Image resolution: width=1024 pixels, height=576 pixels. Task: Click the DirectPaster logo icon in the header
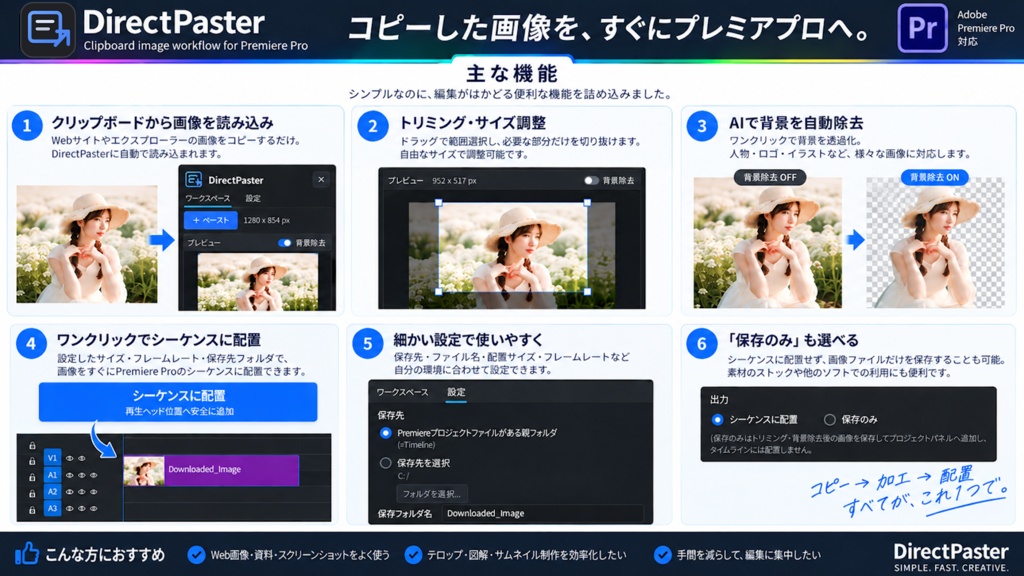click(x=48, y=29)
